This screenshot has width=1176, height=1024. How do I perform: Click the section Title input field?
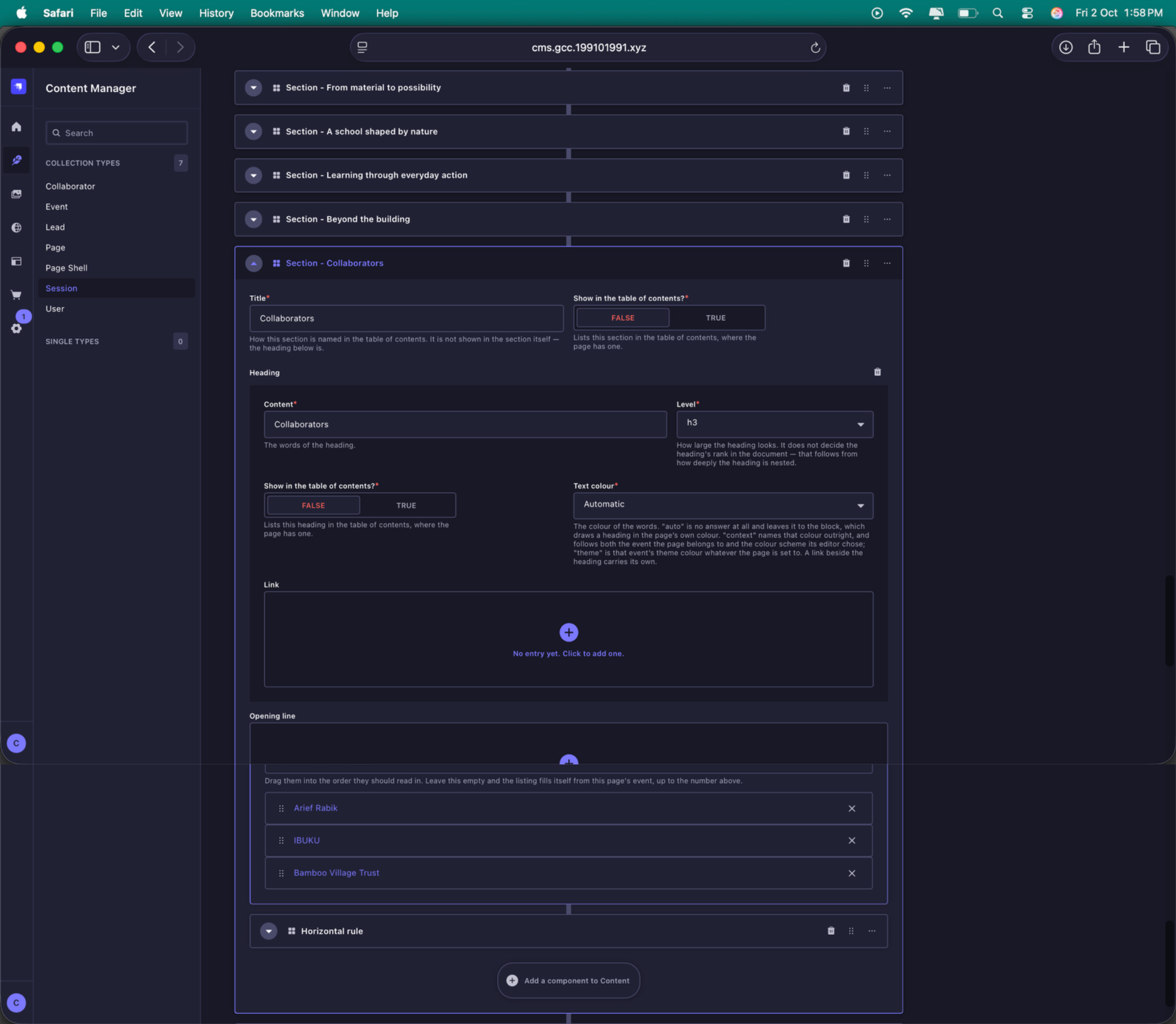tap(406, 318)
